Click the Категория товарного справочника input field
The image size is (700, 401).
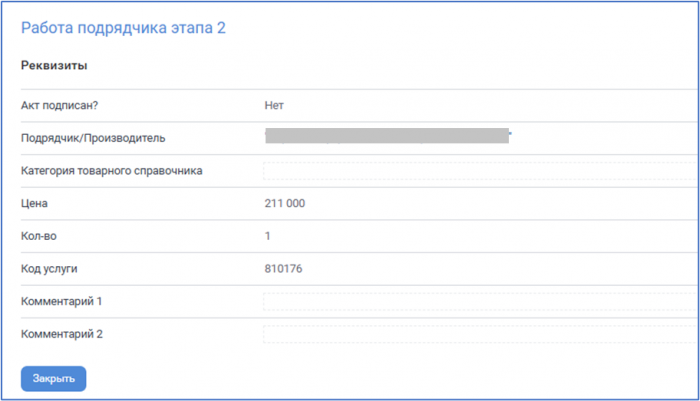480,171
